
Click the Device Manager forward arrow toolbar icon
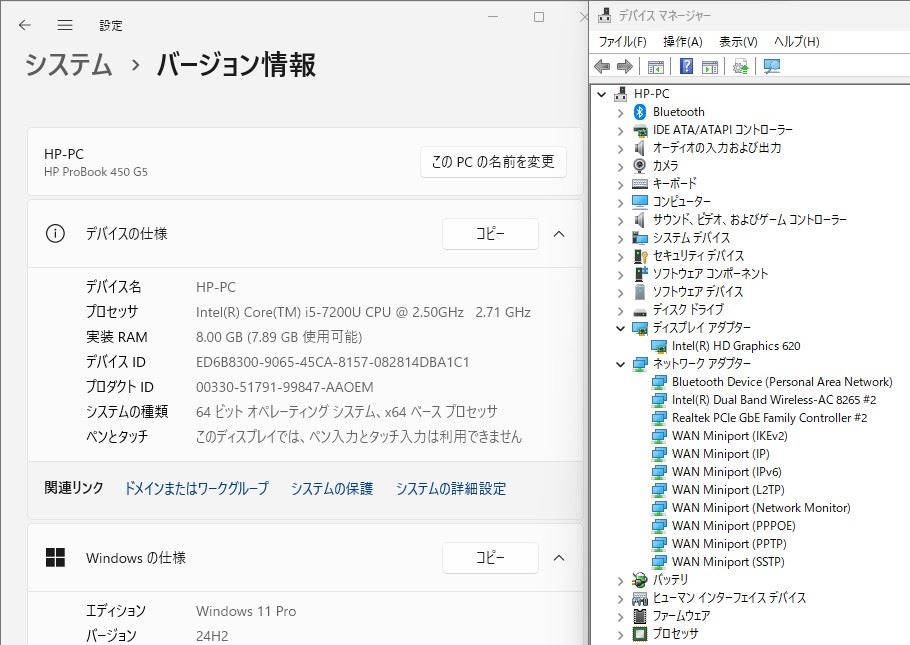coord(625,67)
